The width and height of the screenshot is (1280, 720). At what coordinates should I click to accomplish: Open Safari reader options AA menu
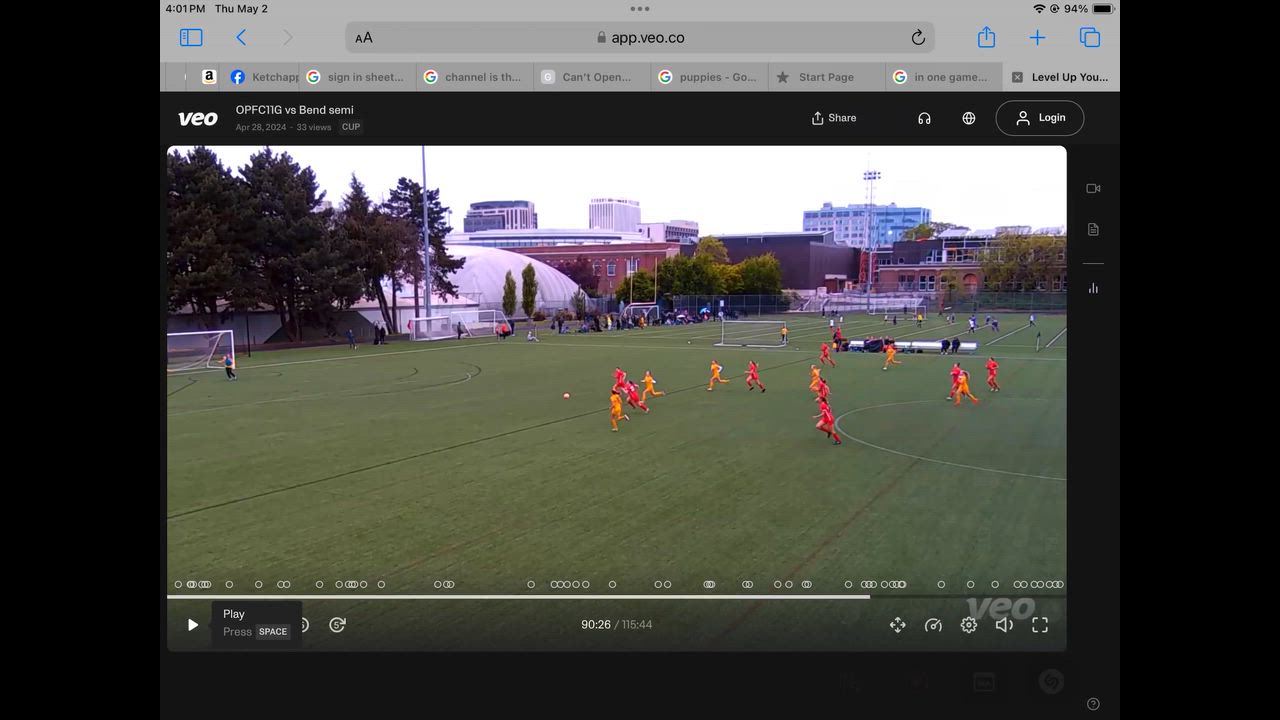pyautogui.click(x=364, y=38)
